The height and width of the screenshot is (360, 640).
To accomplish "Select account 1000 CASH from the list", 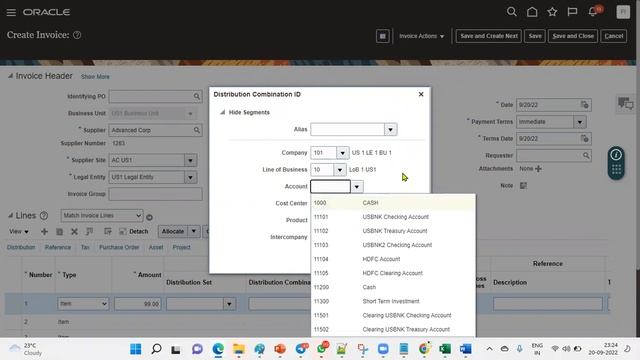I will (393, 203).
